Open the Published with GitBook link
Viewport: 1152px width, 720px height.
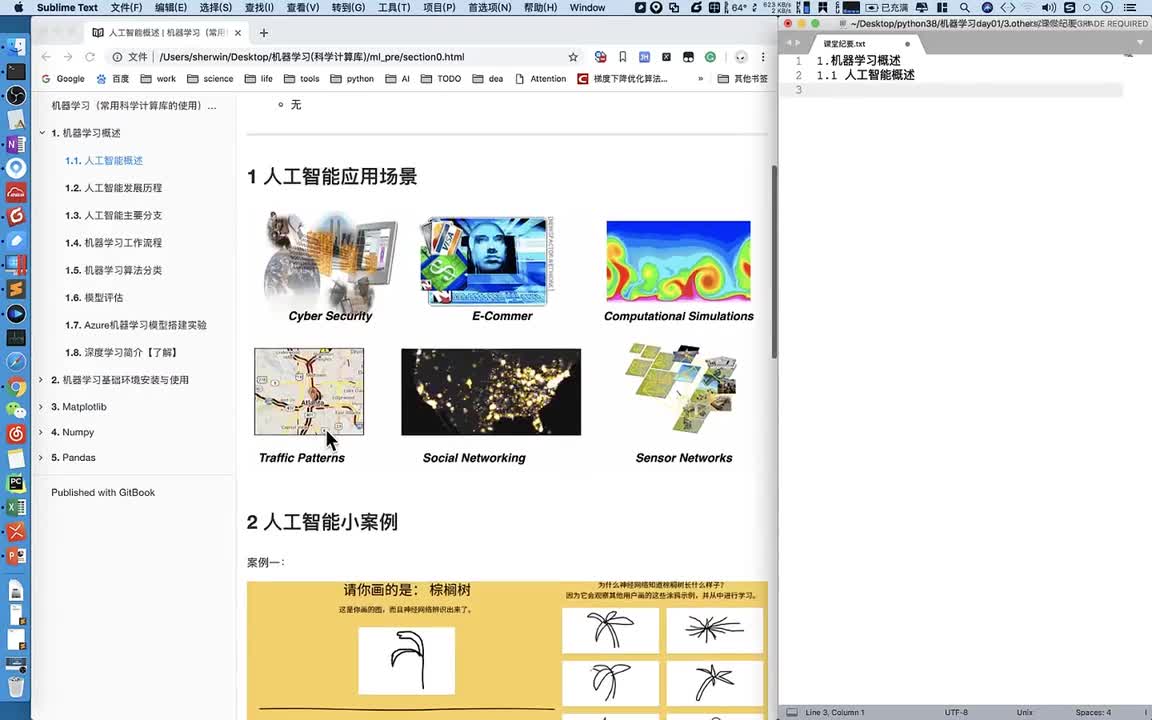coord(103,492)
